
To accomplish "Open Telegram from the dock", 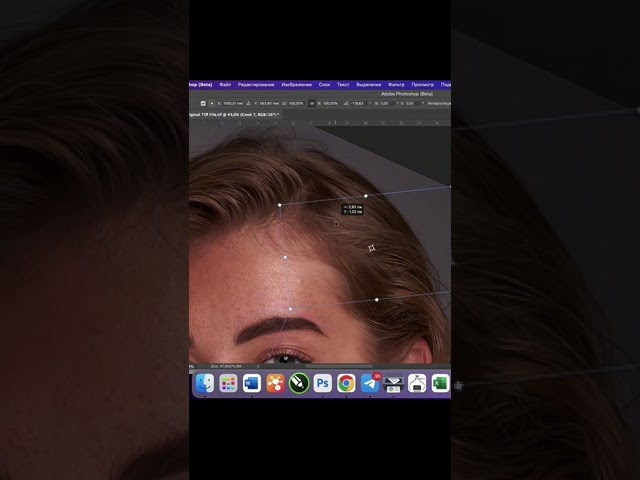I will (x=370, y=383).
